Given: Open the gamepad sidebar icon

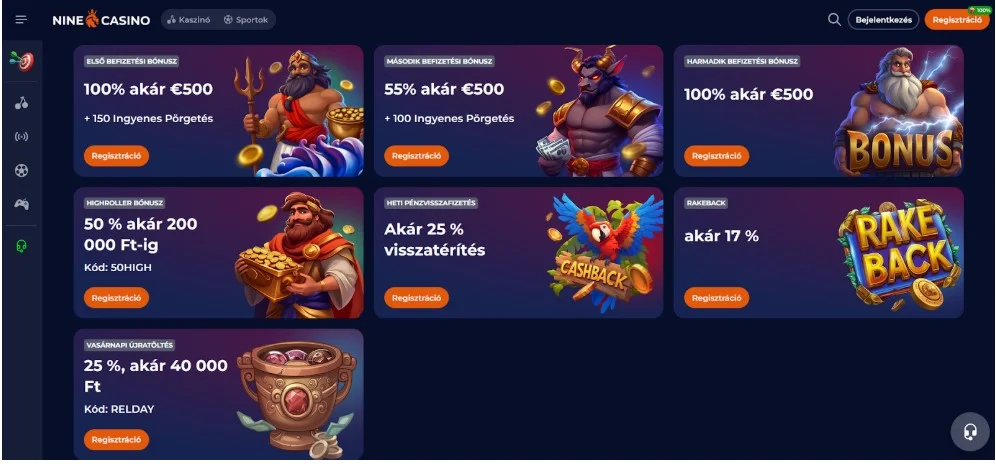Looking at the screenshot, I should pos(22,205).
